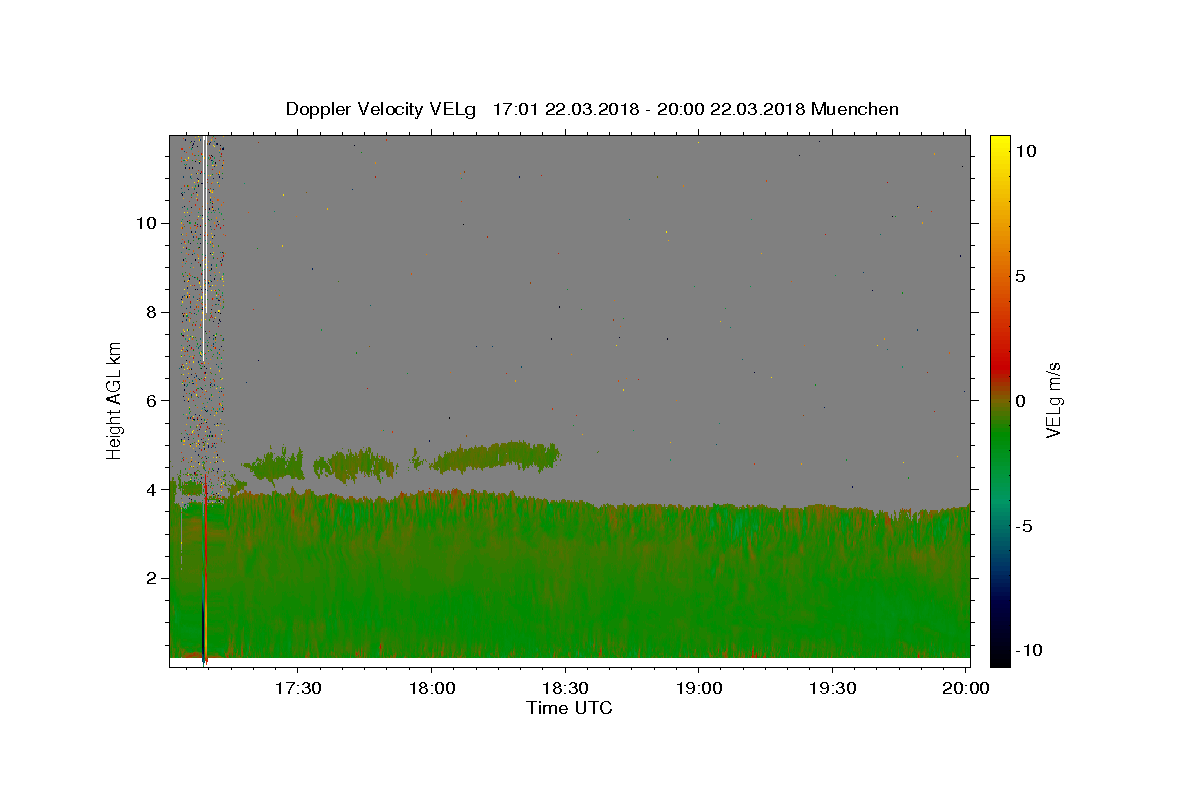
Task: Click the 'Time UTC' x-axis label
Action: click(569, 708)
